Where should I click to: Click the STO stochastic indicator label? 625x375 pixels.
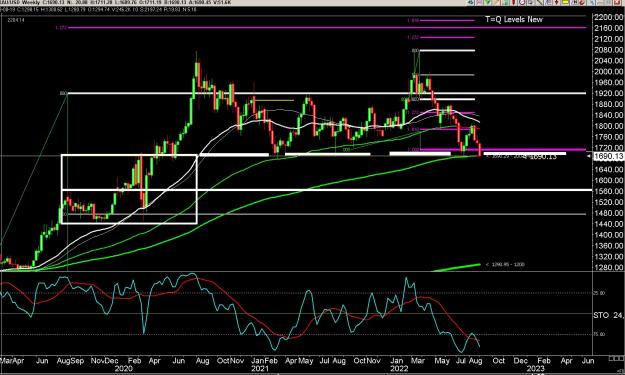pos(601,315)
